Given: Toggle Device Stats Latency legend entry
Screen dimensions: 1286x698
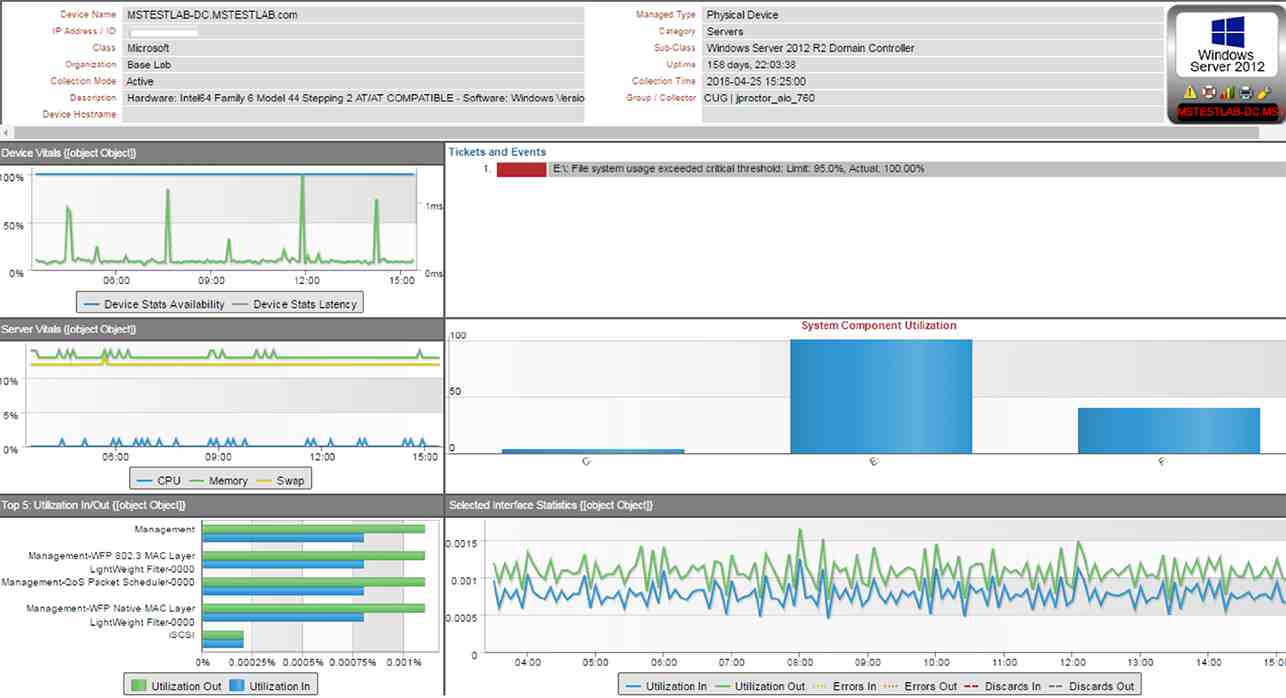Looking at the screenshot, I should [295, 304].
